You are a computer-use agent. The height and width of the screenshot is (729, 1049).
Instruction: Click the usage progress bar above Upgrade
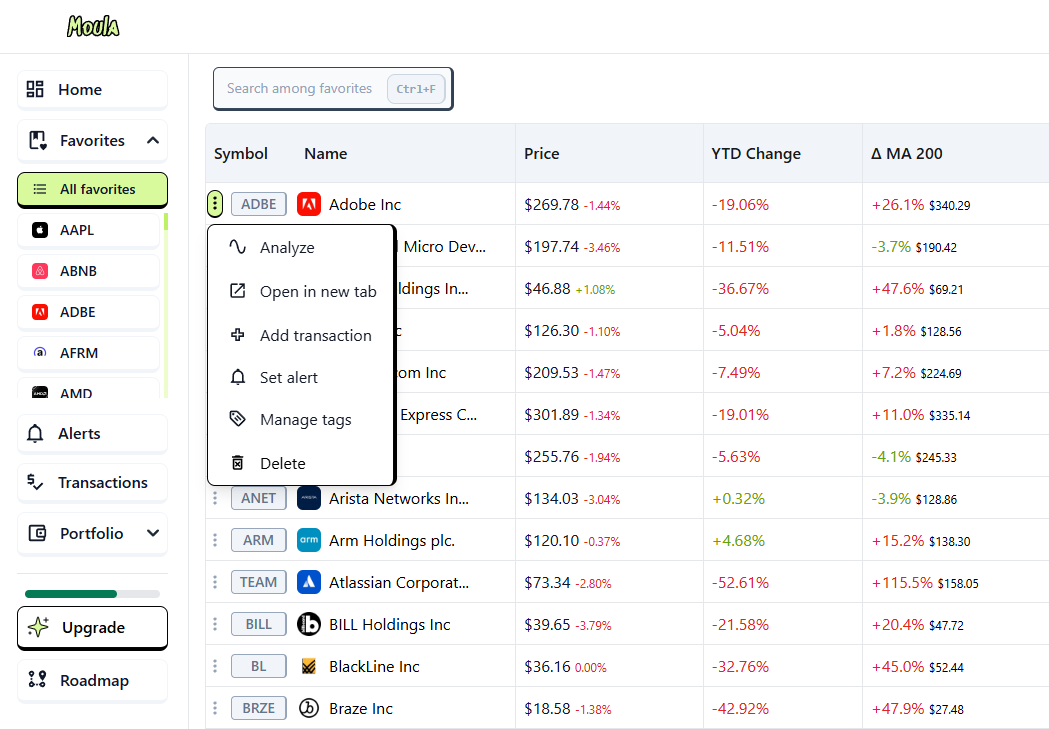pos(92,594)
